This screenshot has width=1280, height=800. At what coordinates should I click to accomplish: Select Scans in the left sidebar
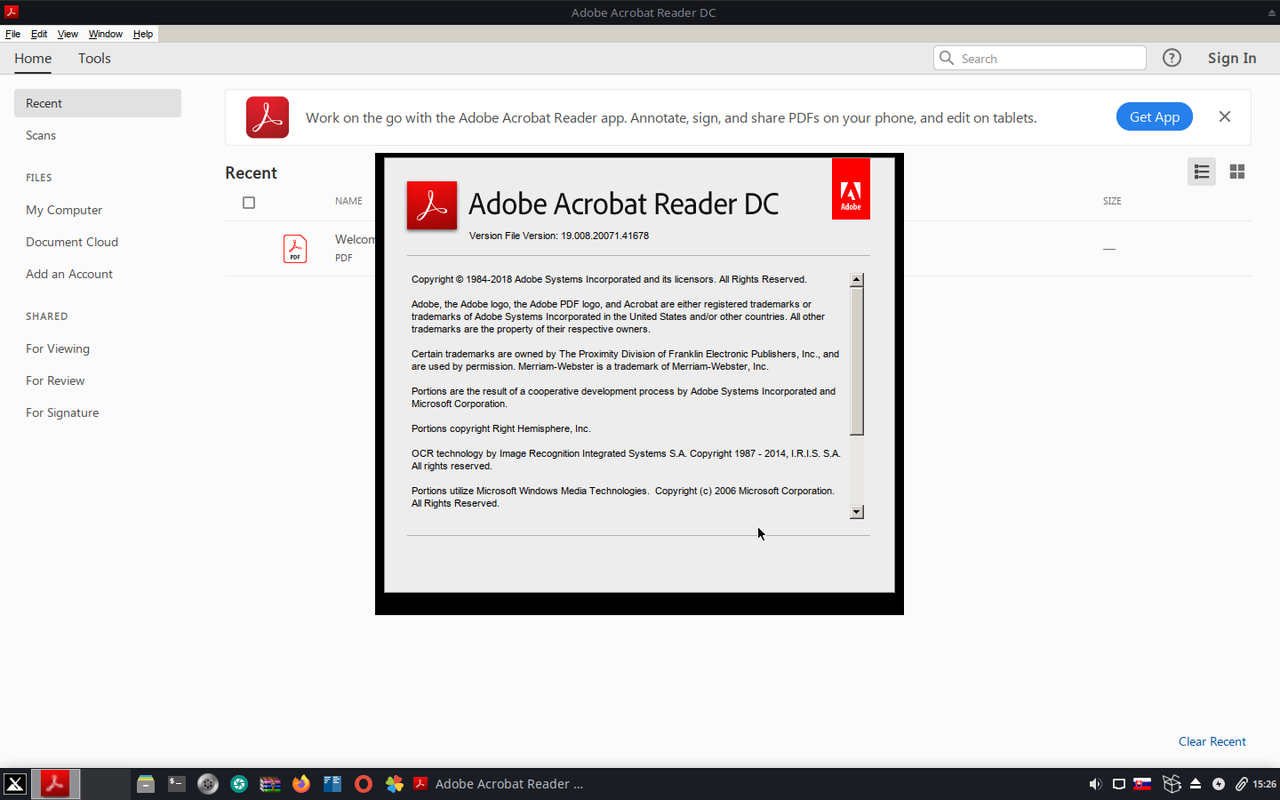41,135
